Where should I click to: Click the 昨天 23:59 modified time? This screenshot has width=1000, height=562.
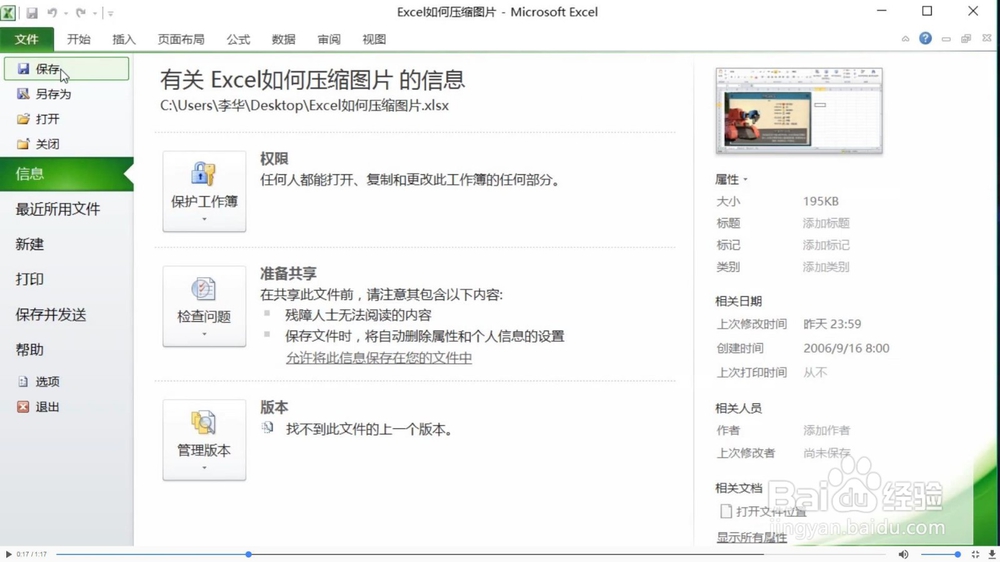[832, 324]
